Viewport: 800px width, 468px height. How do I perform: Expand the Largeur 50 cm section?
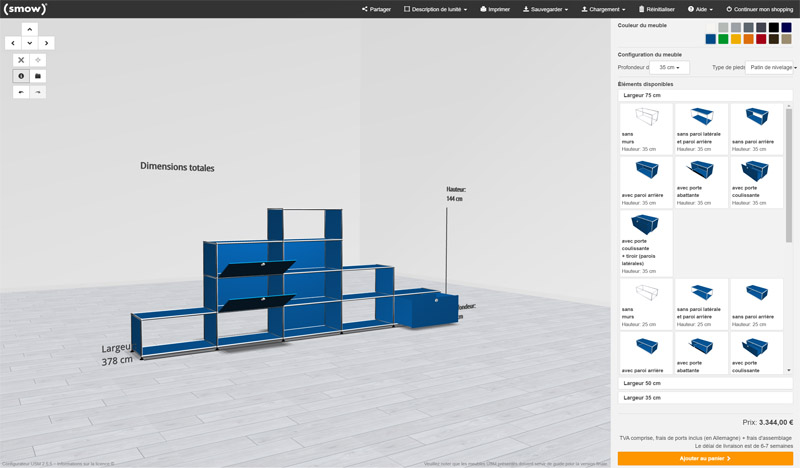[705, 383]
